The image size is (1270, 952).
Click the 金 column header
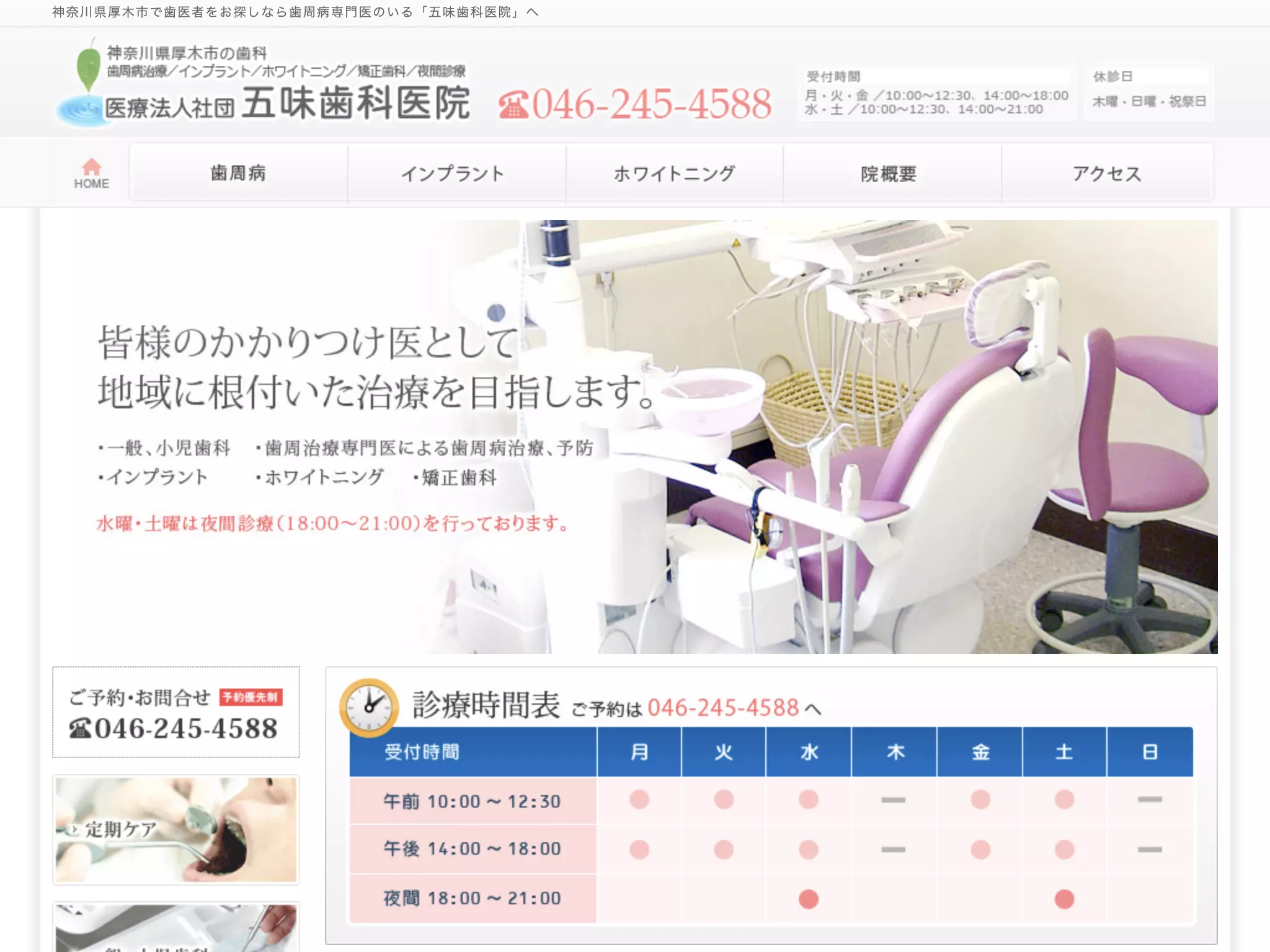980,752
